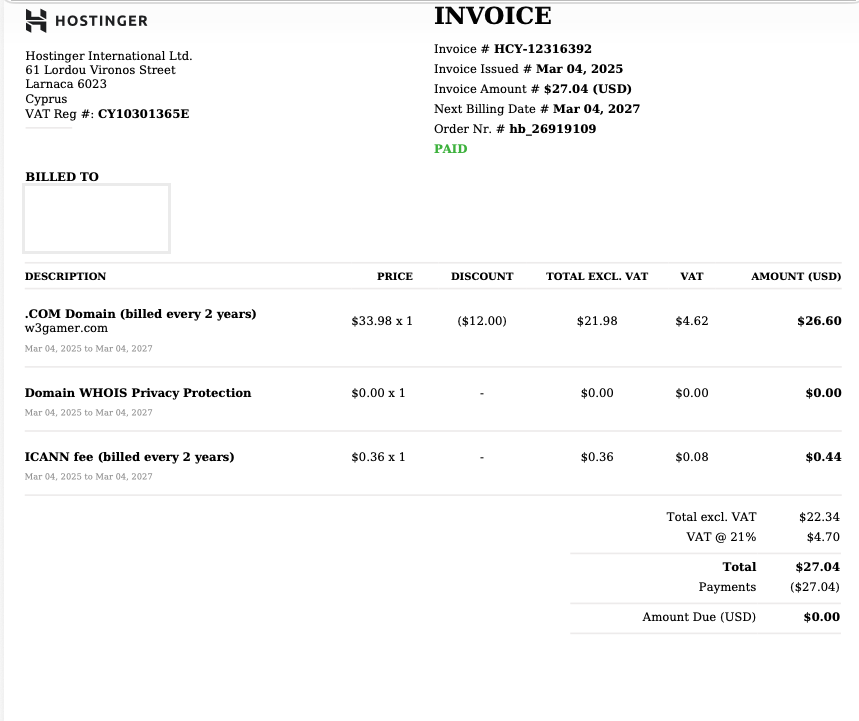Screen dimensions: 859x721
Task: Click the ($27.04) payments value
Action: click(x=815, y=587)
